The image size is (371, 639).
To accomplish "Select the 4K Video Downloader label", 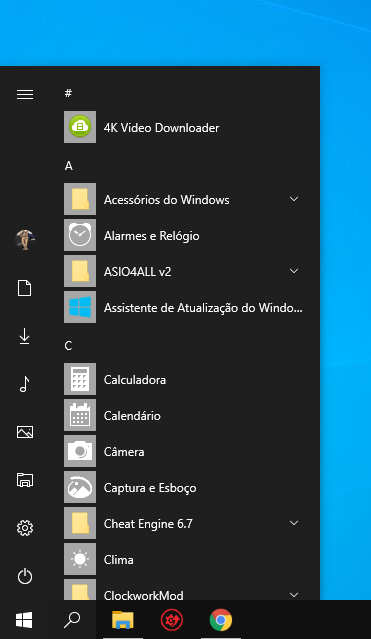I will pos(161,128).
